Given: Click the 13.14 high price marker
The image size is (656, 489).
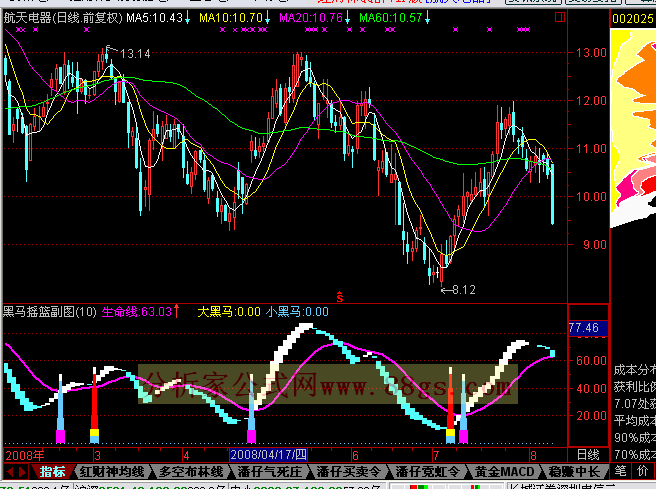Looking at the screenshot, I should (135, 54).
